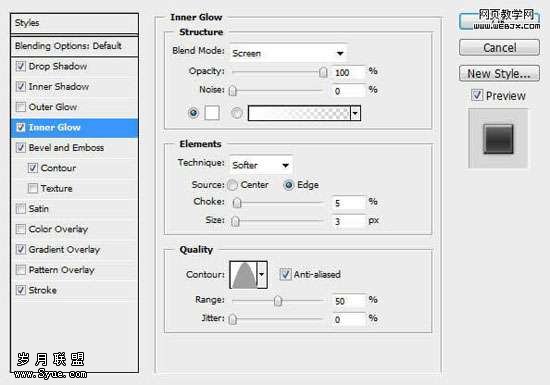Image resolution: width=550 pixels, height=385 pixels.
Task: Click the Size slider handle
Action: tap(235, 221)
